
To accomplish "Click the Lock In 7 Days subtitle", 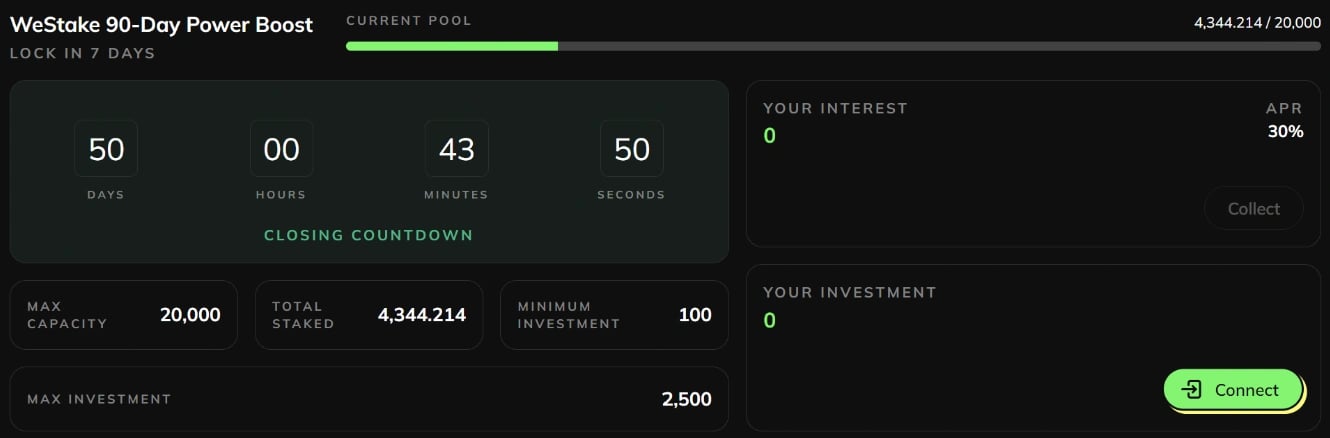I will (82, 53).
